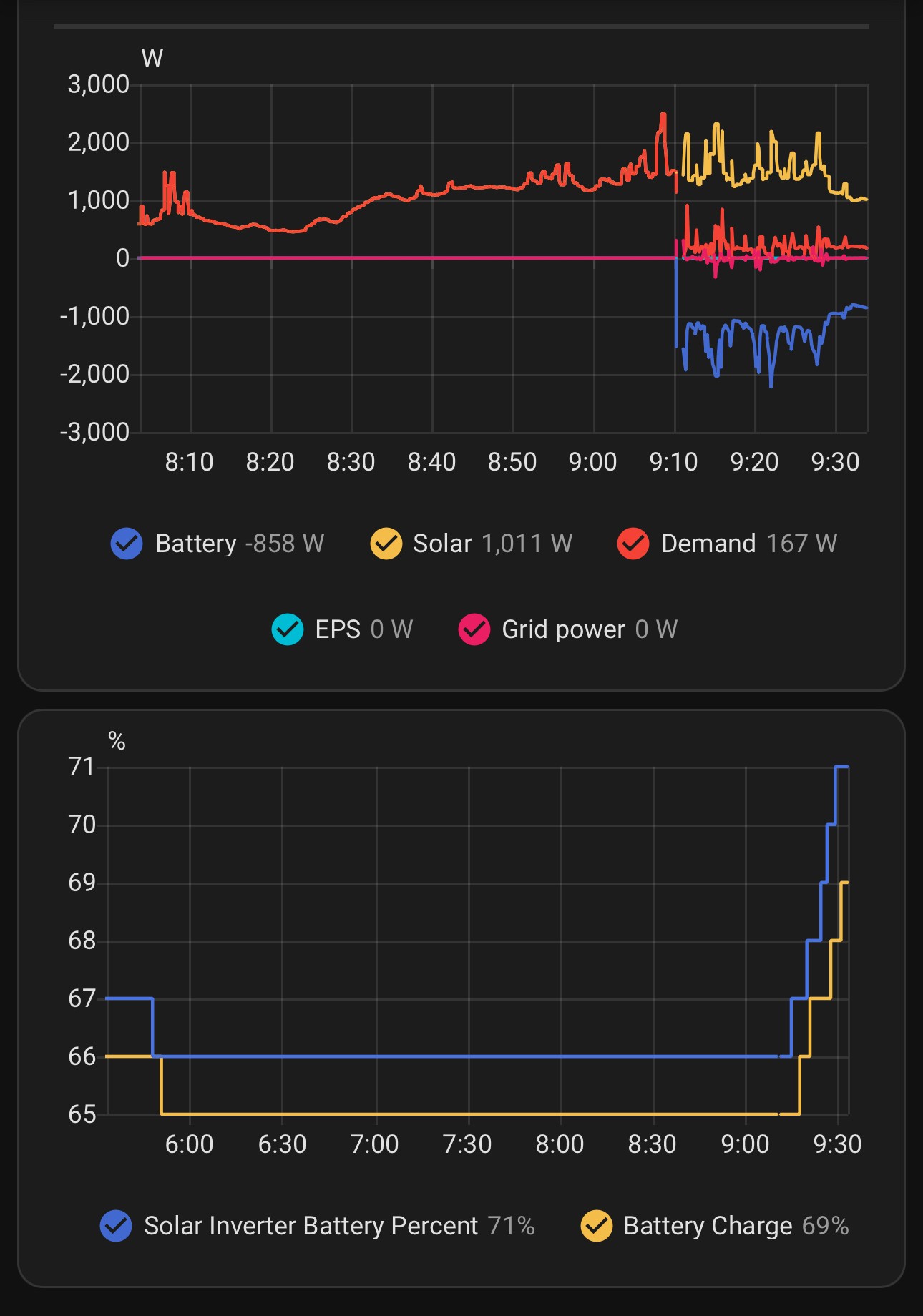Toggle the Solar series checkbox
923x1316 pixels.
coord(386,544)
